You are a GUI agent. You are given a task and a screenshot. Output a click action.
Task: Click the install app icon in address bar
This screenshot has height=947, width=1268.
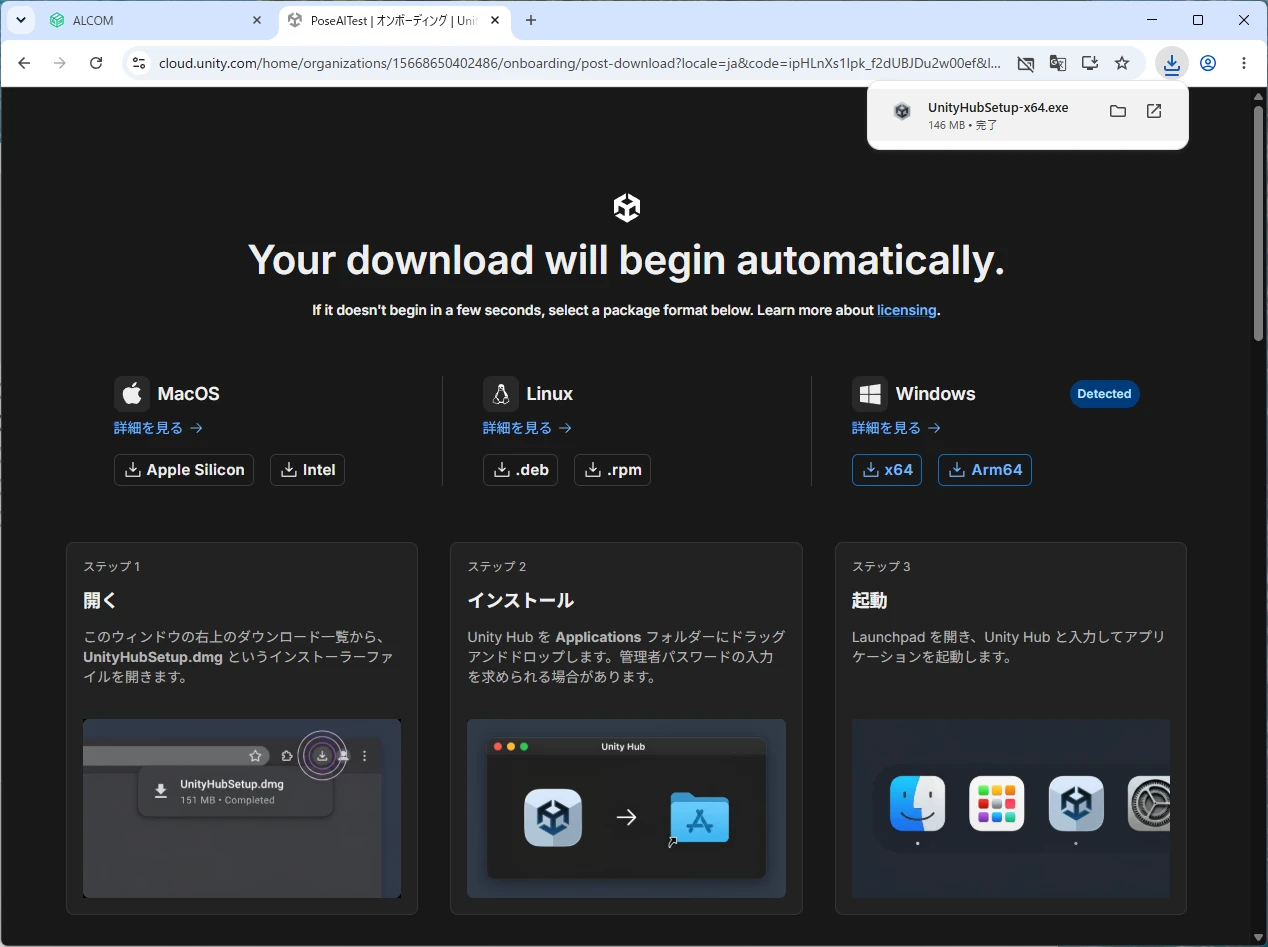(1090, 63)
